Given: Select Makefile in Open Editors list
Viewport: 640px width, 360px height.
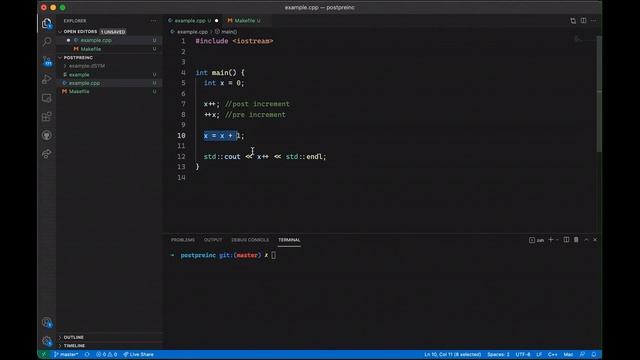Looking at the screenshot, I should point(91,49).
